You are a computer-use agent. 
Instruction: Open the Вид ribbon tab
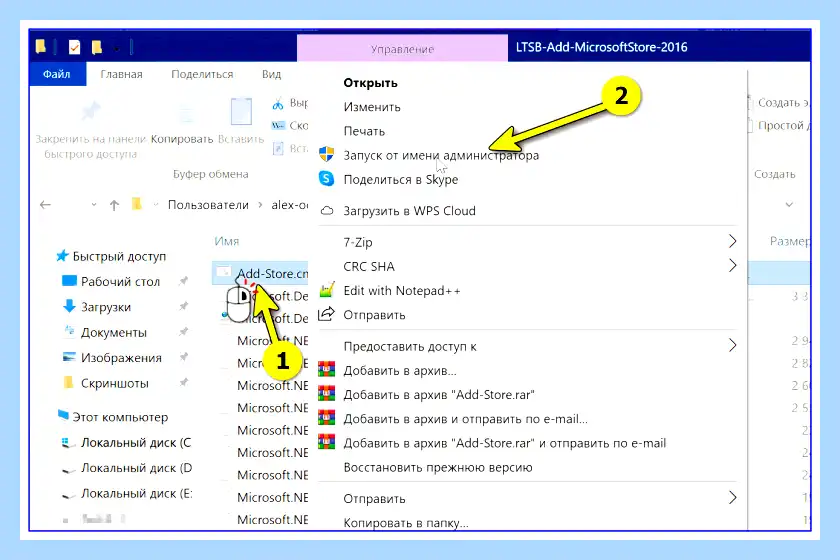(x=271, y=74)
